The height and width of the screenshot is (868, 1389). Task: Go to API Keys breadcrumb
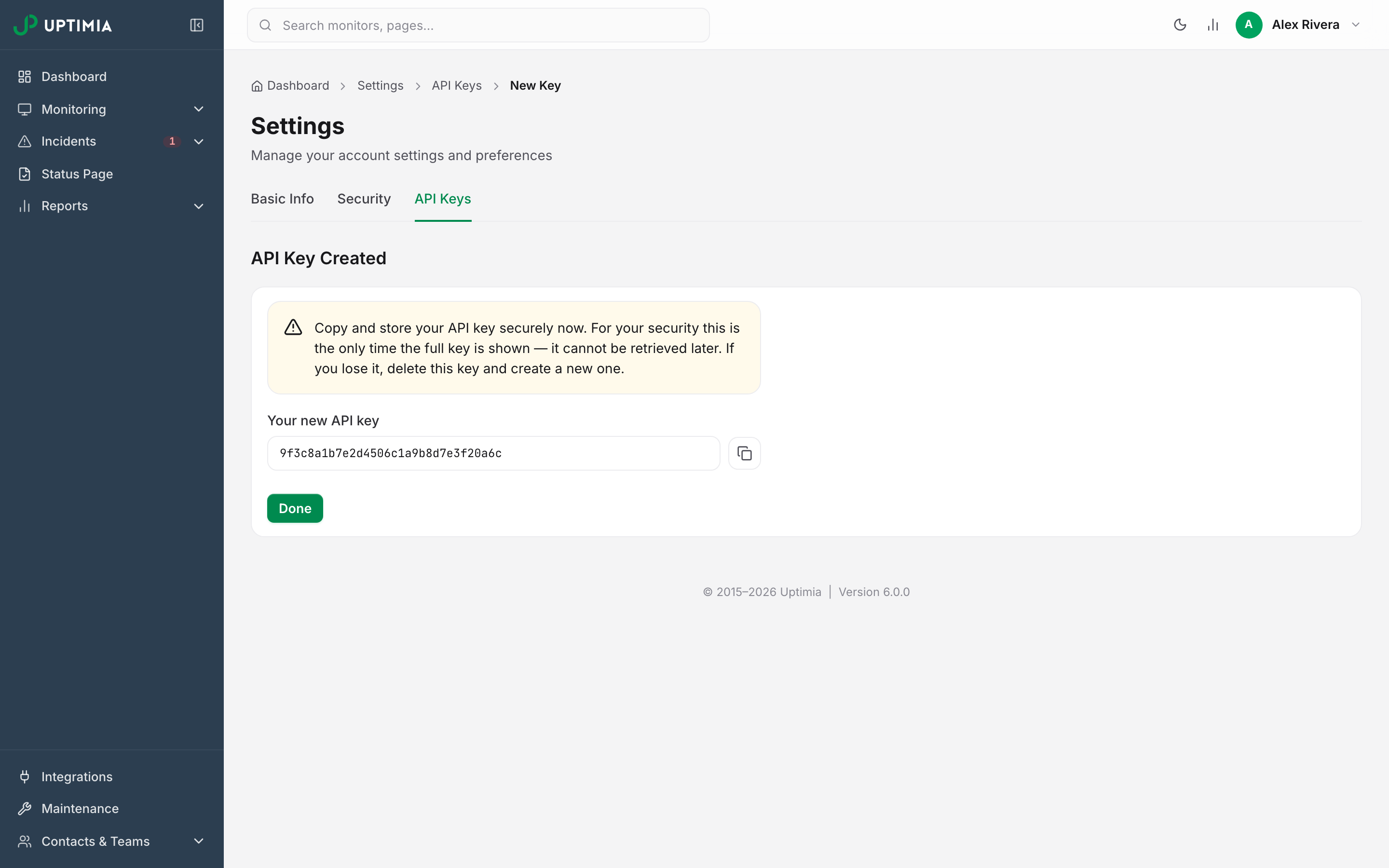[457, 85]
